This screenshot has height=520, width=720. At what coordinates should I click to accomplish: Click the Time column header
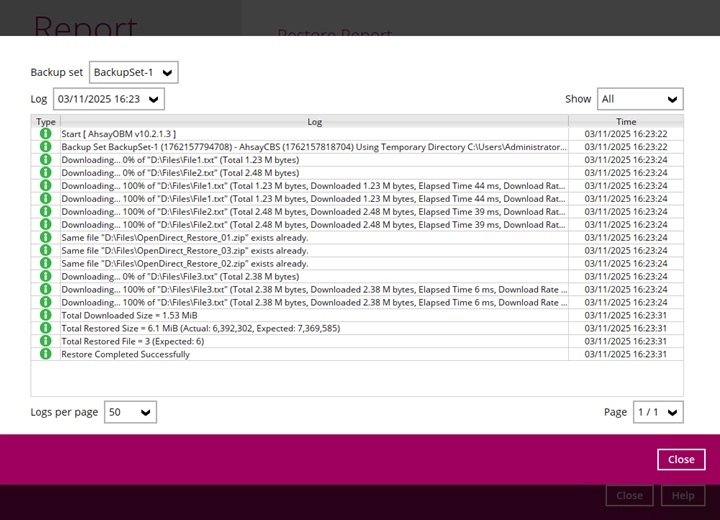tap(626, 121)
